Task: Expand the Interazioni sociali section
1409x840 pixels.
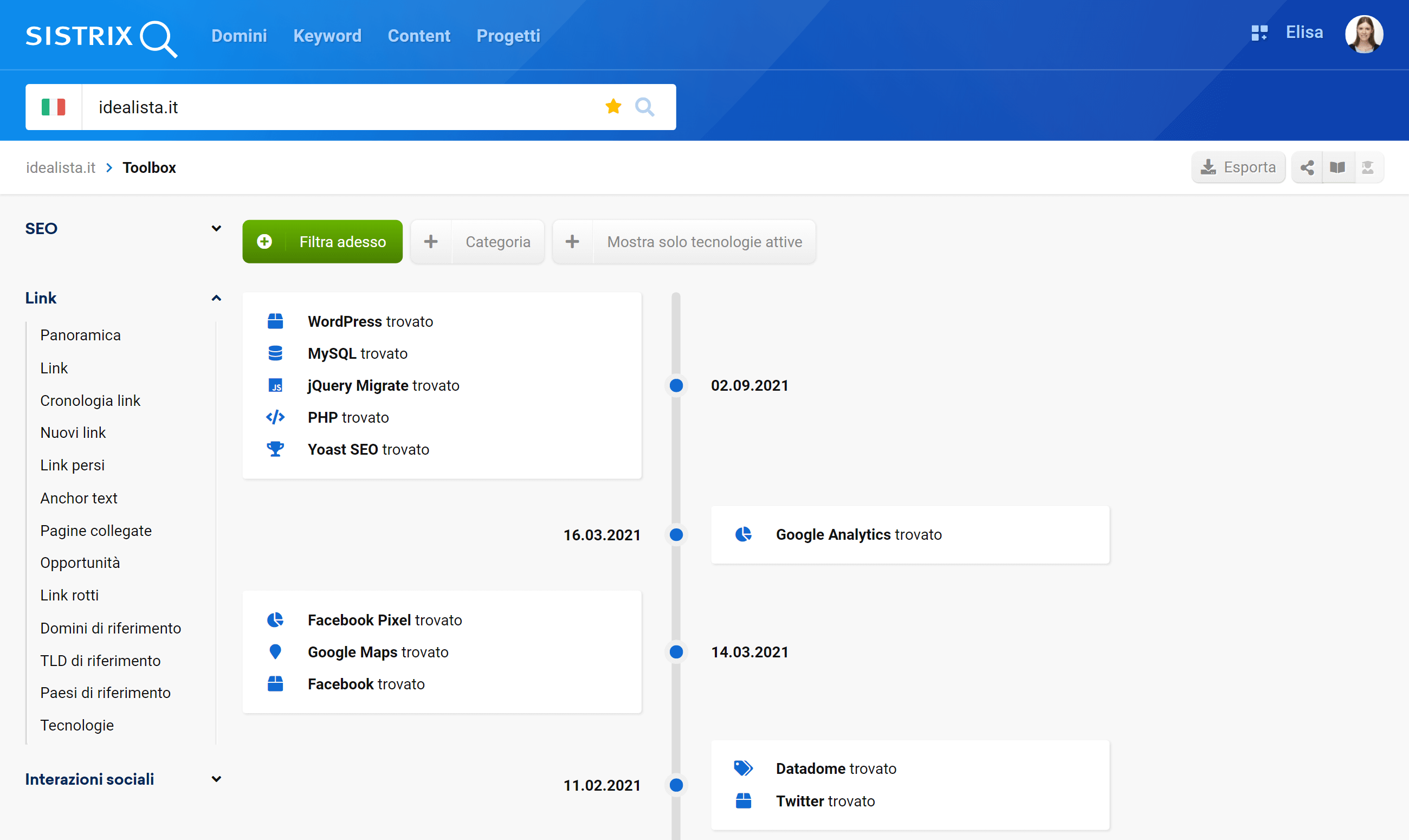Action: [x=123, y=779]
